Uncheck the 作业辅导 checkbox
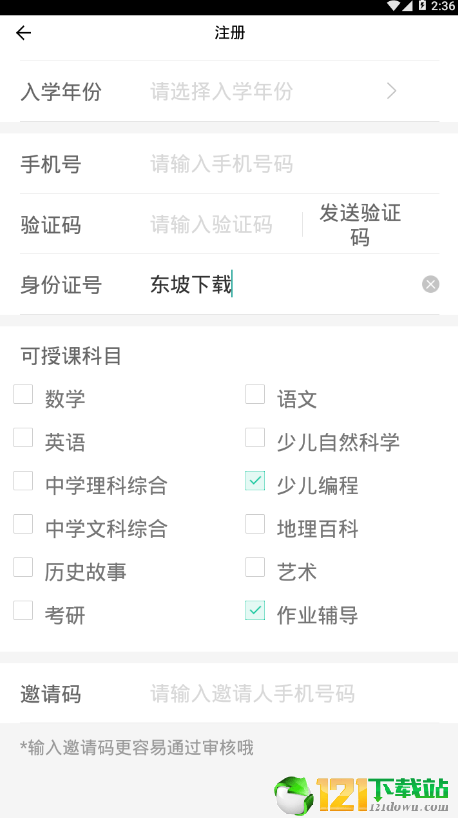The width and height of the screenshot is (458, 818). (255, 610)
